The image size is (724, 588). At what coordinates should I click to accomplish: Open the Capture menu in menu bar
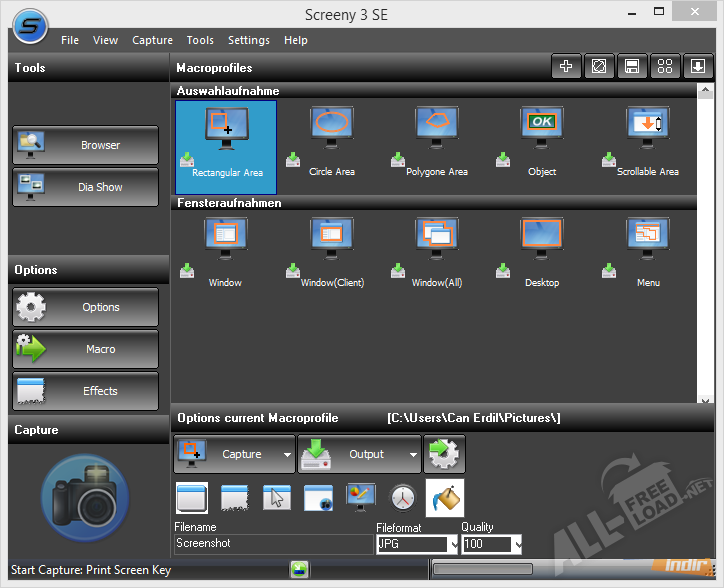(152, 40)
